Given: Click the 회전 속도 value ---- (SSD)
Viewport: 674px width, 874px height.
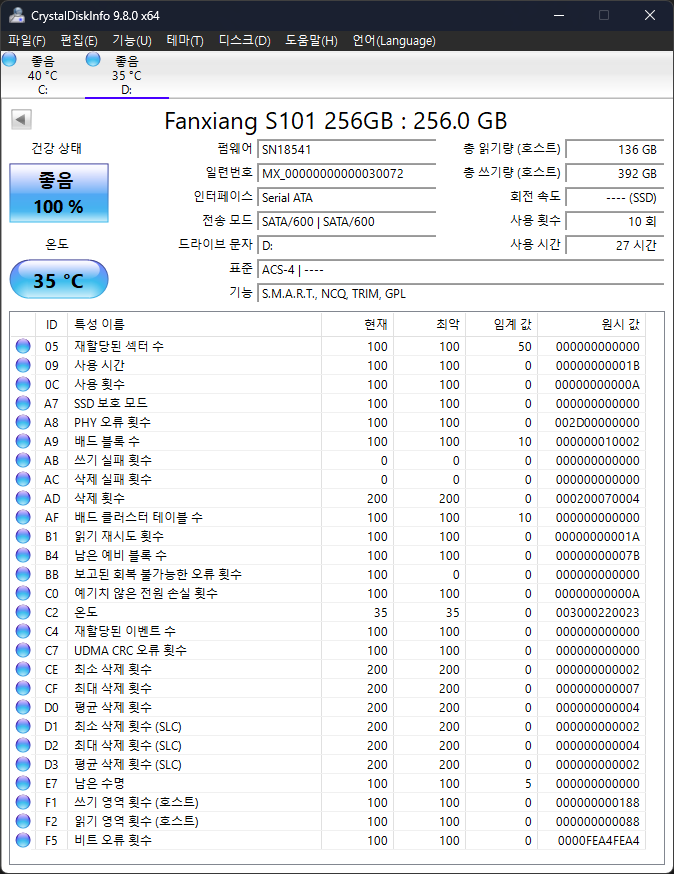Looking at the screenshot, I should coord(615,197).
